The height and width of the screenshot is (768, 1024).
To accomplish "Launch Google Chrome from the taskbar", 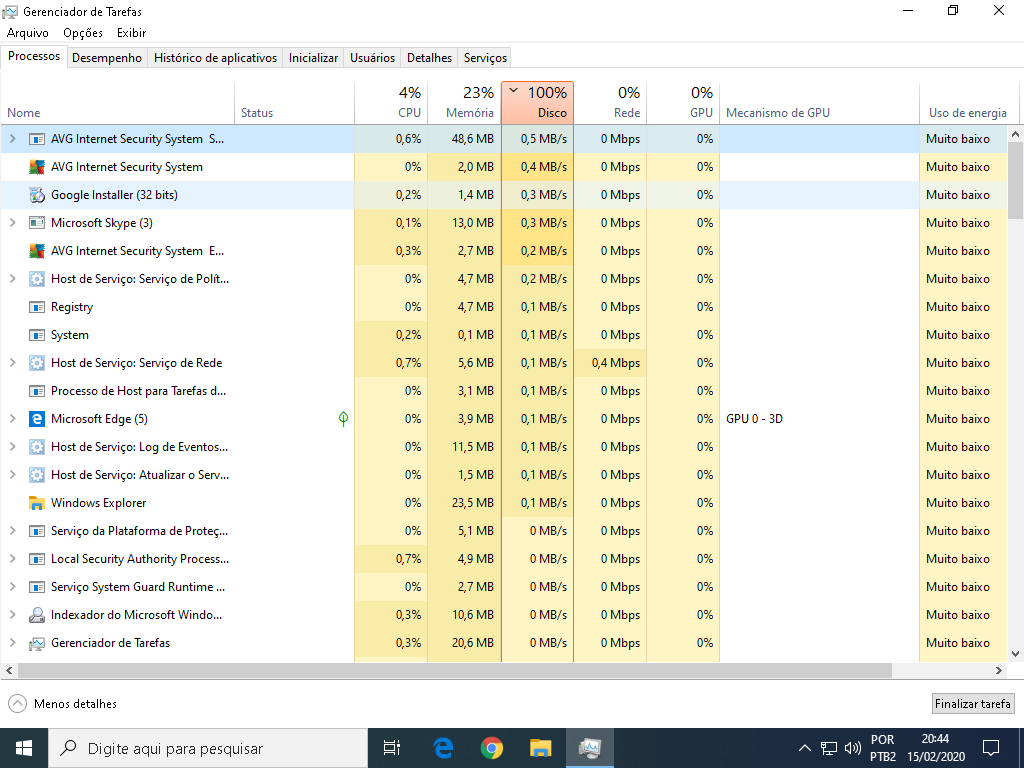I will pyautogui.click(x=492, y=748).
